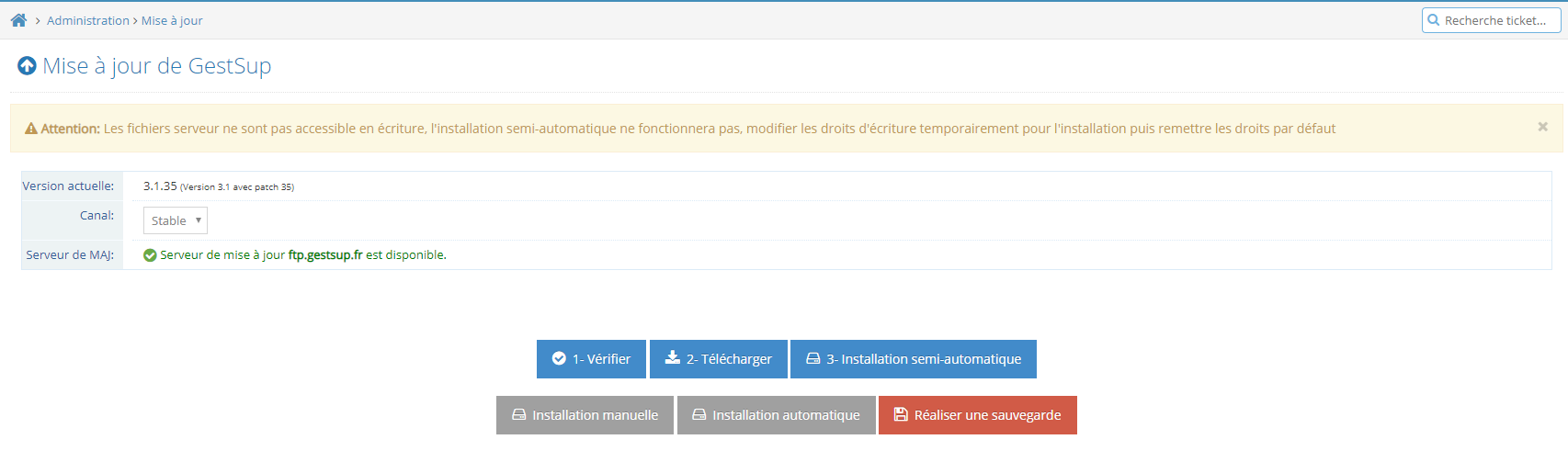Open Administration breadcrumb link

point(88,20)
